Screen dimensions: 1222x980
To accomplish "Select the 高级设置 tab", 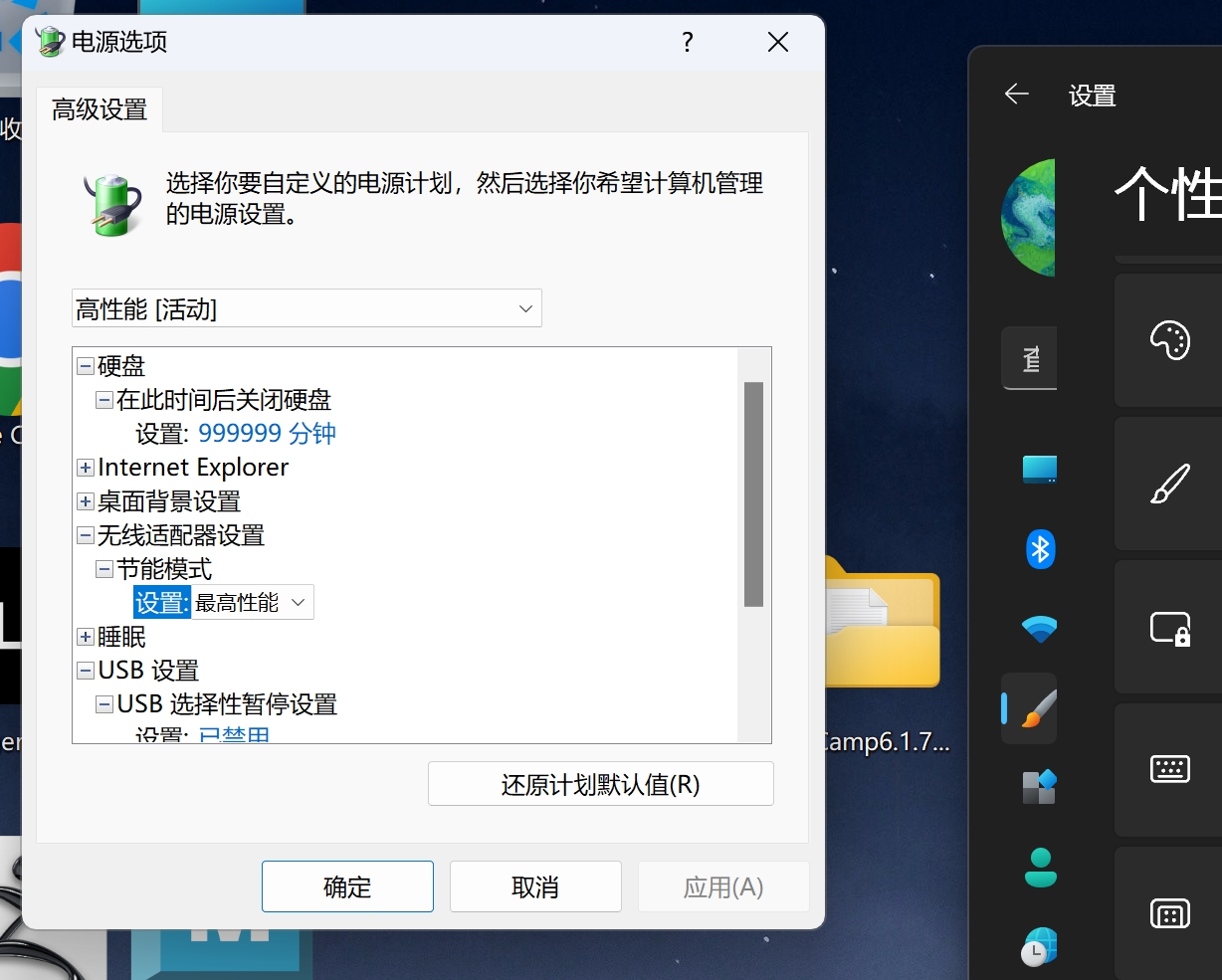I will [100, 109].
